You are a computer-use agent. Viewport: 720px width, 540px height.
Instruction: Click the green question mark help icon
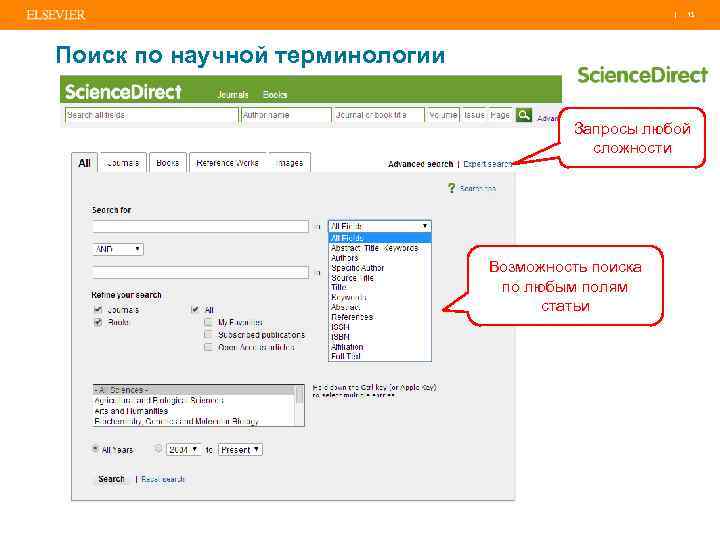point(451,188)
